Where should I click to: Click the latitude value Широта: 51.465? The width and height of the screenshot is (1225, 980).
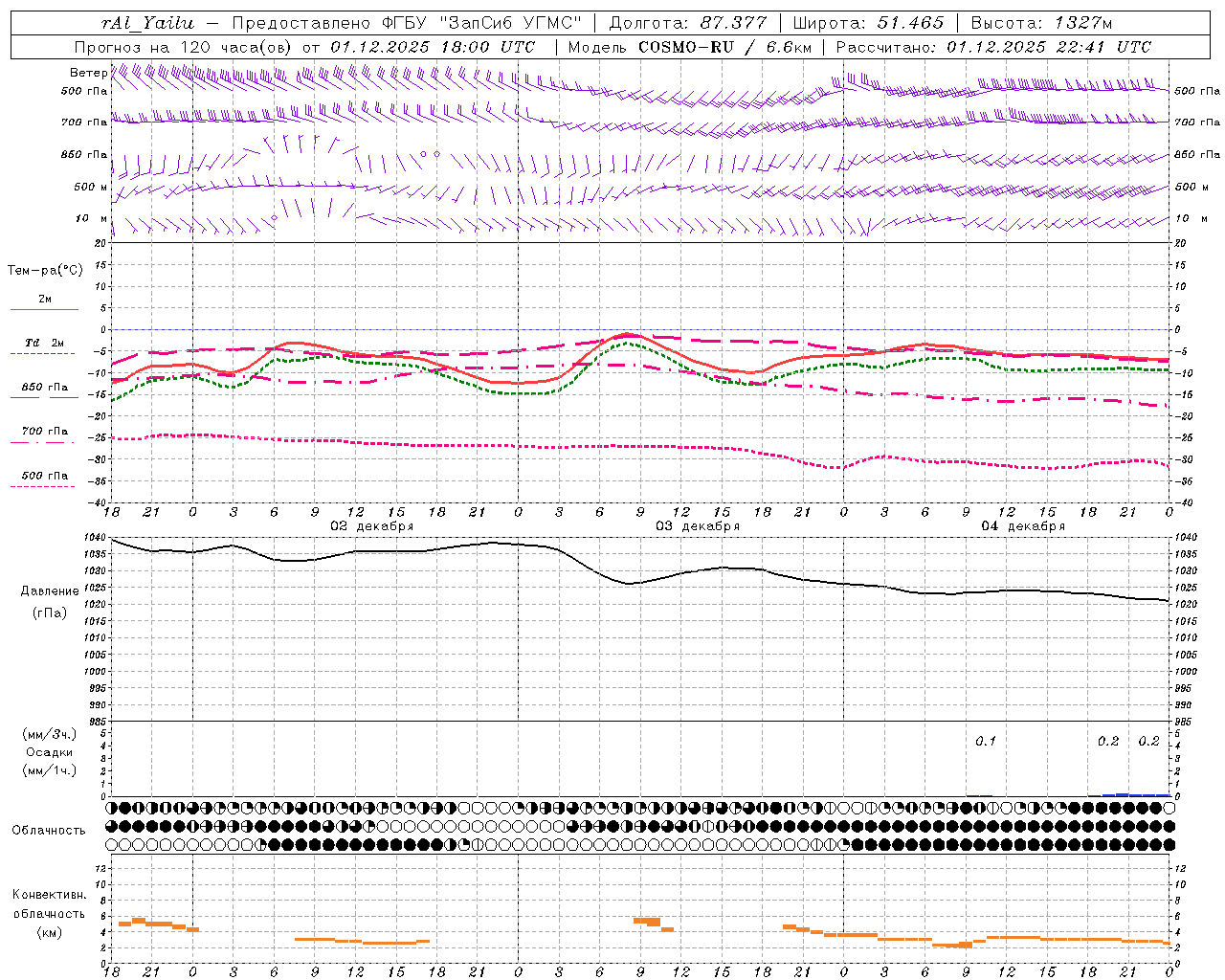click(x=868, y=23)
